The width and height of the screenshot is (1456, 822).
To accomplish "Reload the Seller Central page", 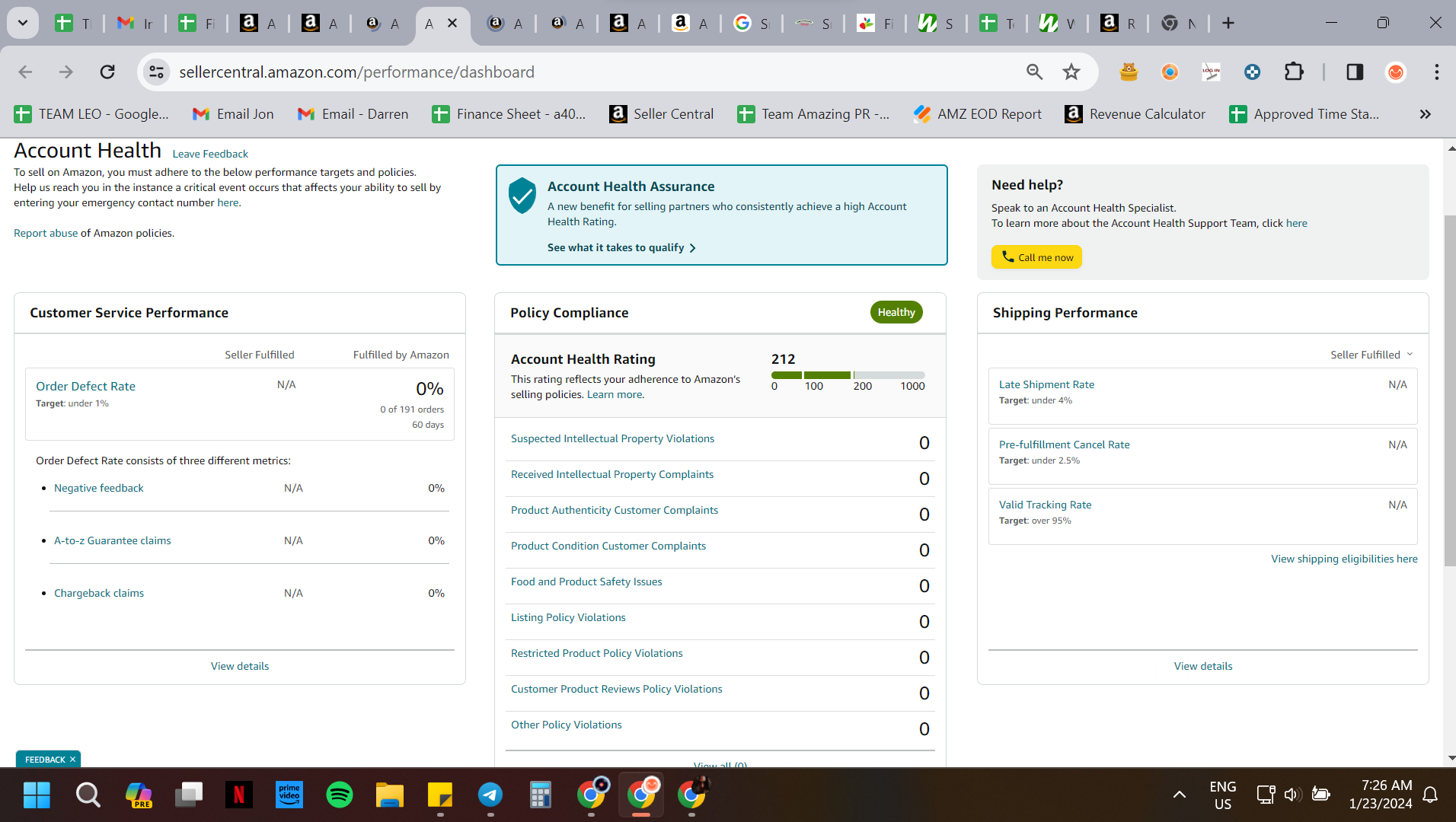I will click(107, 72).
